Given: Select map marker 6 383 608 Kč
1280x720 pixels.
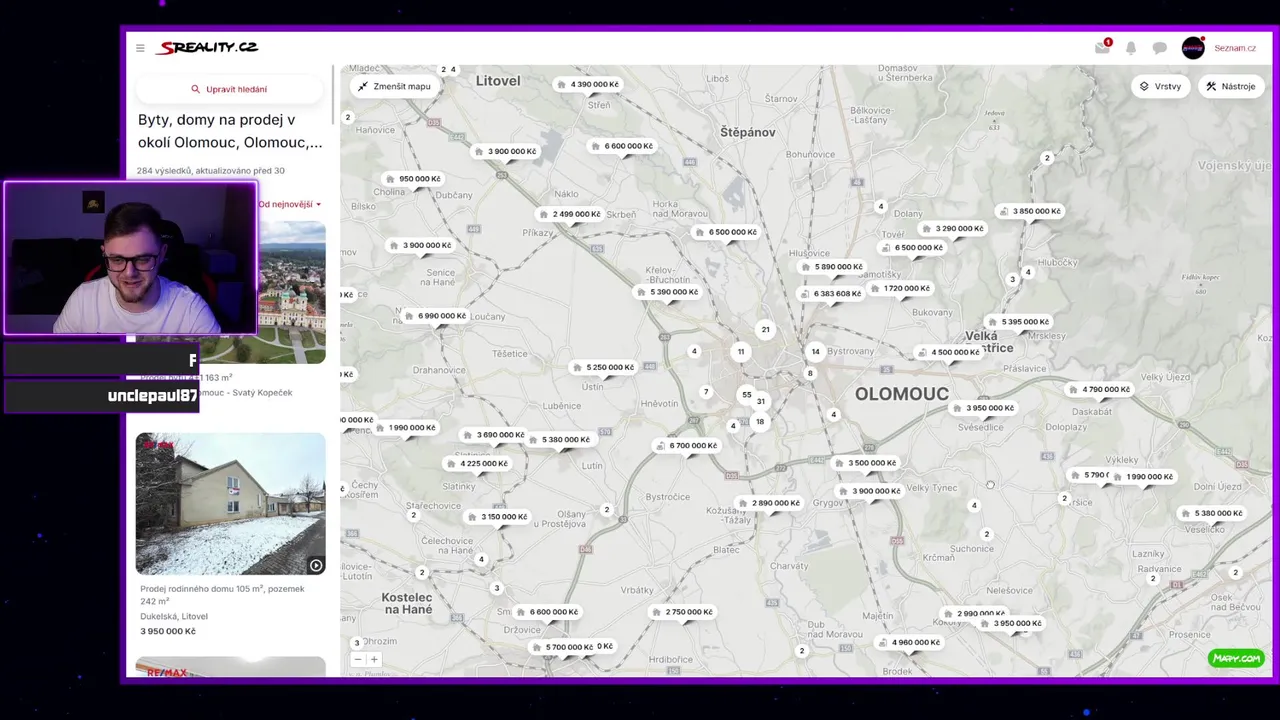Looking at the screenshot, I should coord(831,294).
